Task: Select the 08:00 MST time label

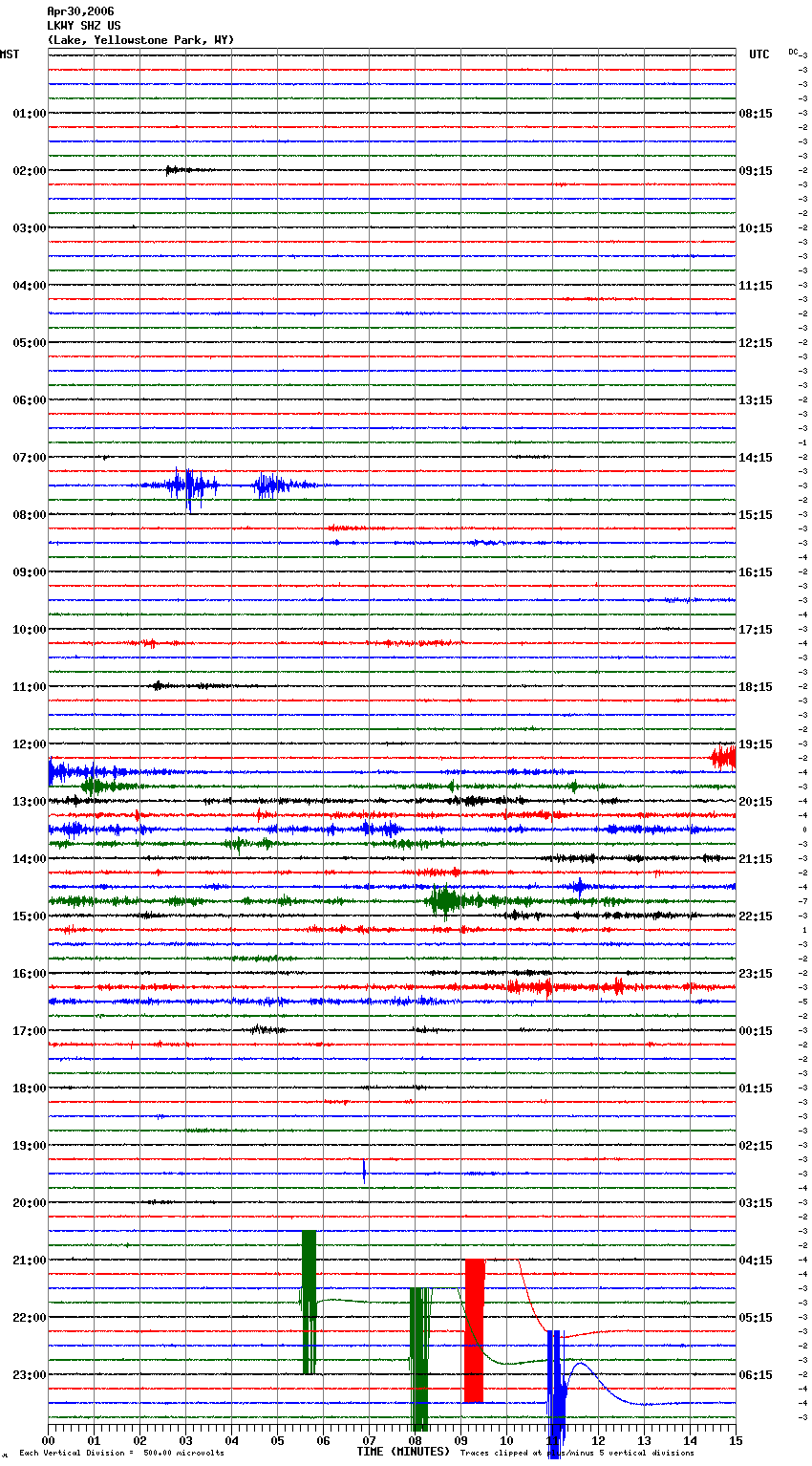Action: (x=30, y=515)
